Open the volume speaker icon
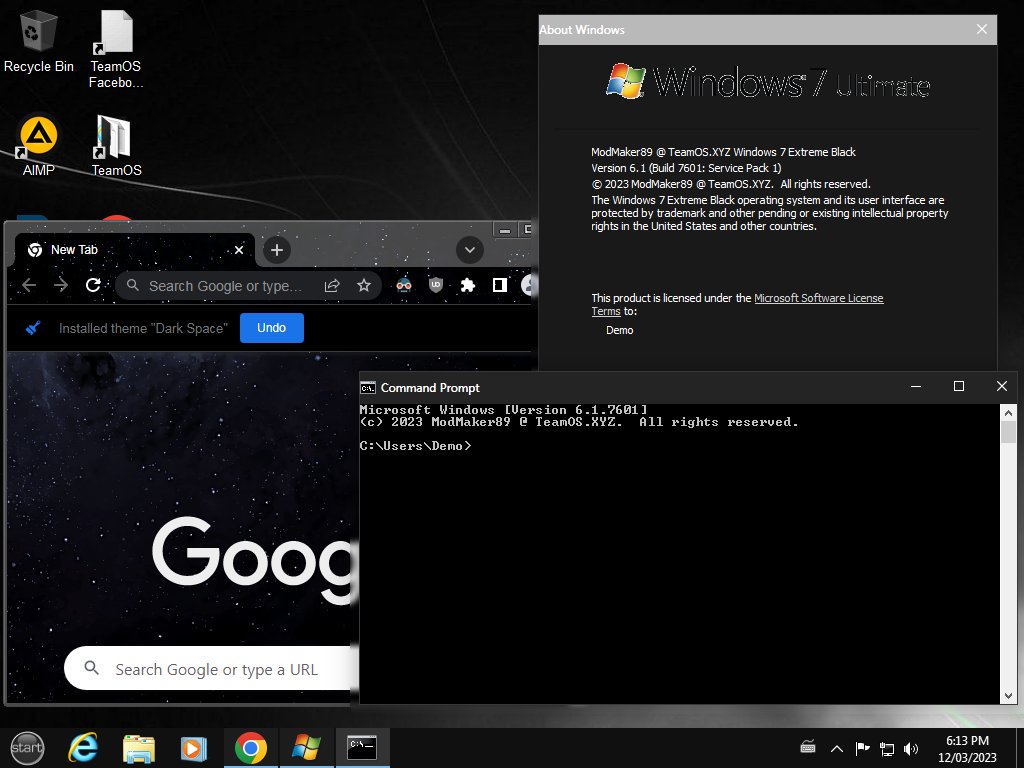This screenshot has width=1024, height=768. 910,748
